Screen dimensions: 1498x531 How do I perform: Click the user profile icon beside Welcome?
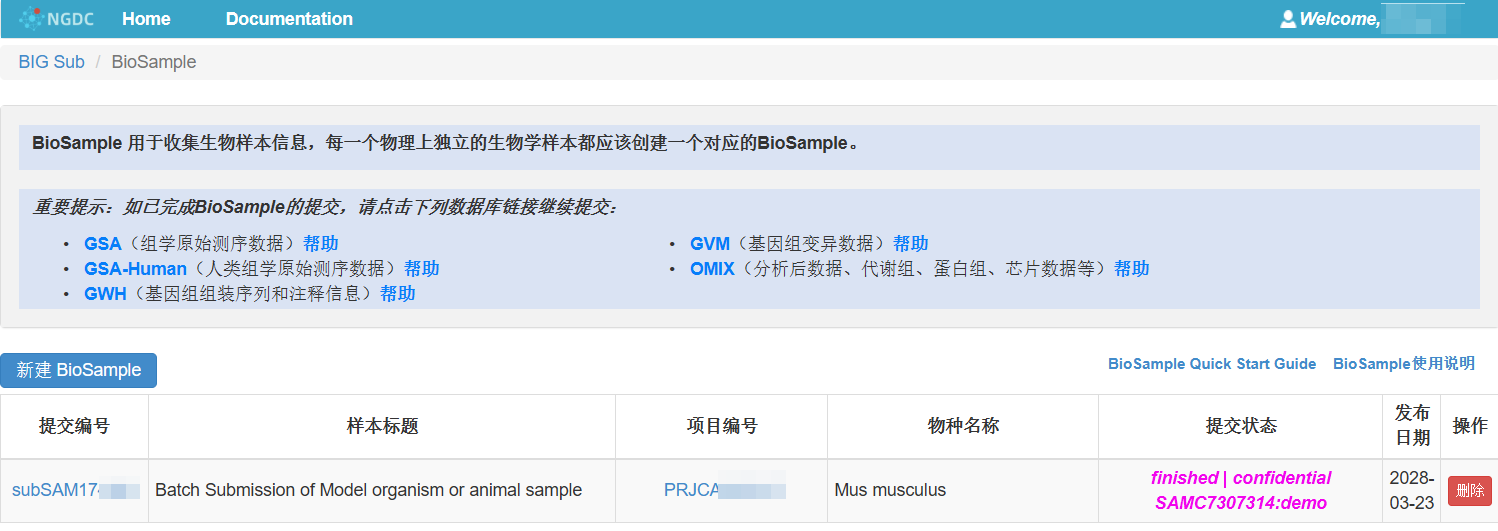tap(1288, 19)
